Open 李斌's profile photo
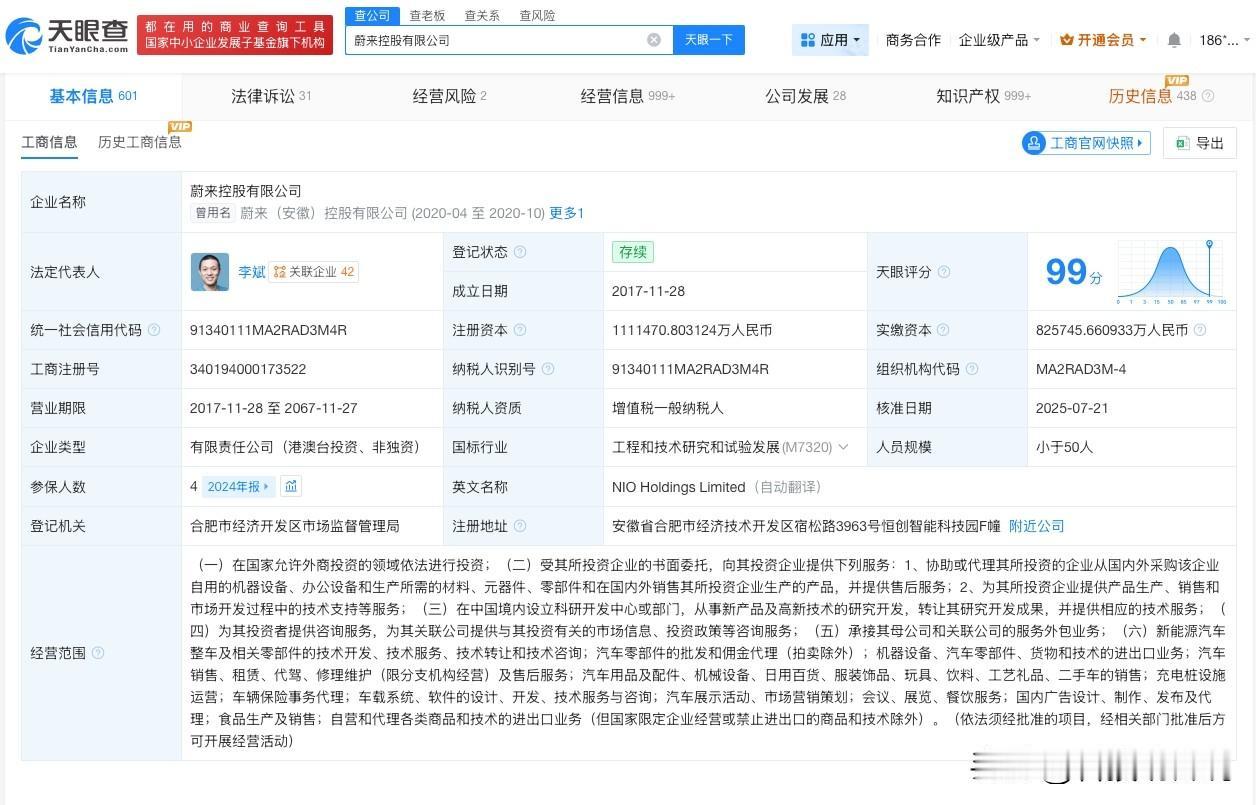The height and width of the screenshot is (805, 1256). [x=209, y=272]
